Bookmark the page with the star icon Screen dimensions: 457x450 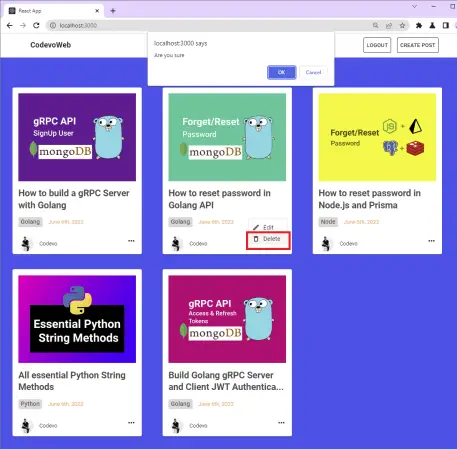click(402, 25)
